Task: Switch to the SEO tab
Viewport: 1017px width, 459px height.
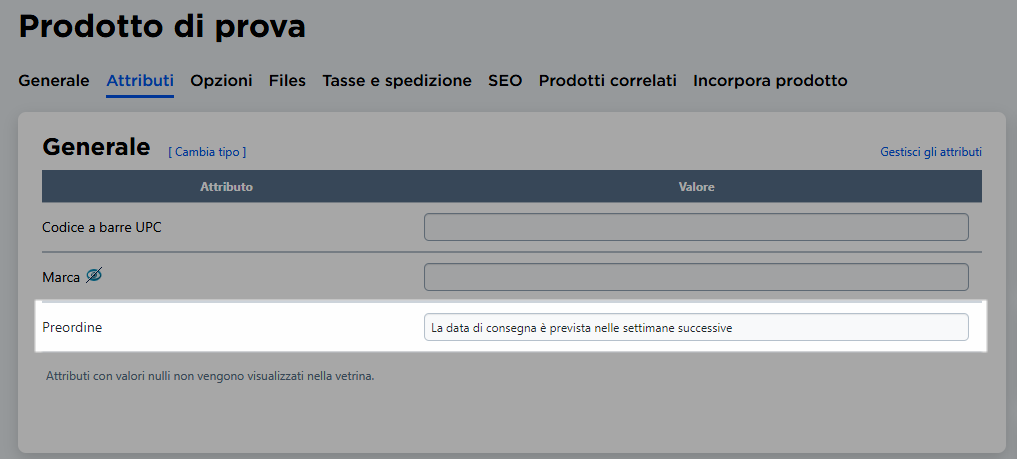Action: click(x=505, y=81)
